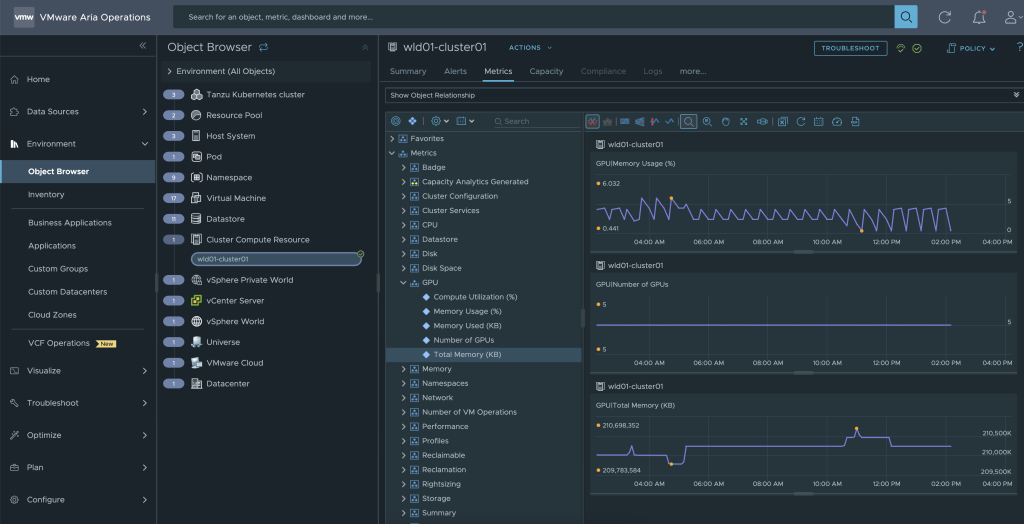
Task: Click the resize handle below the GPU Total Memory chart
Action: (x=803, y=494)
